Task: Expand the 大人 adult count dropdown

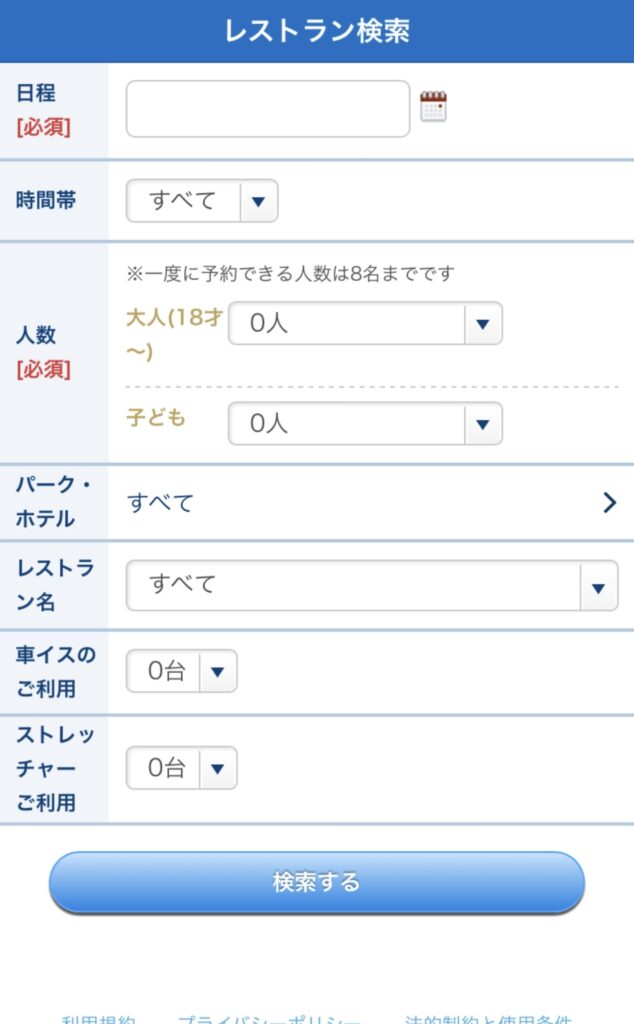Action: pos(364,323)
